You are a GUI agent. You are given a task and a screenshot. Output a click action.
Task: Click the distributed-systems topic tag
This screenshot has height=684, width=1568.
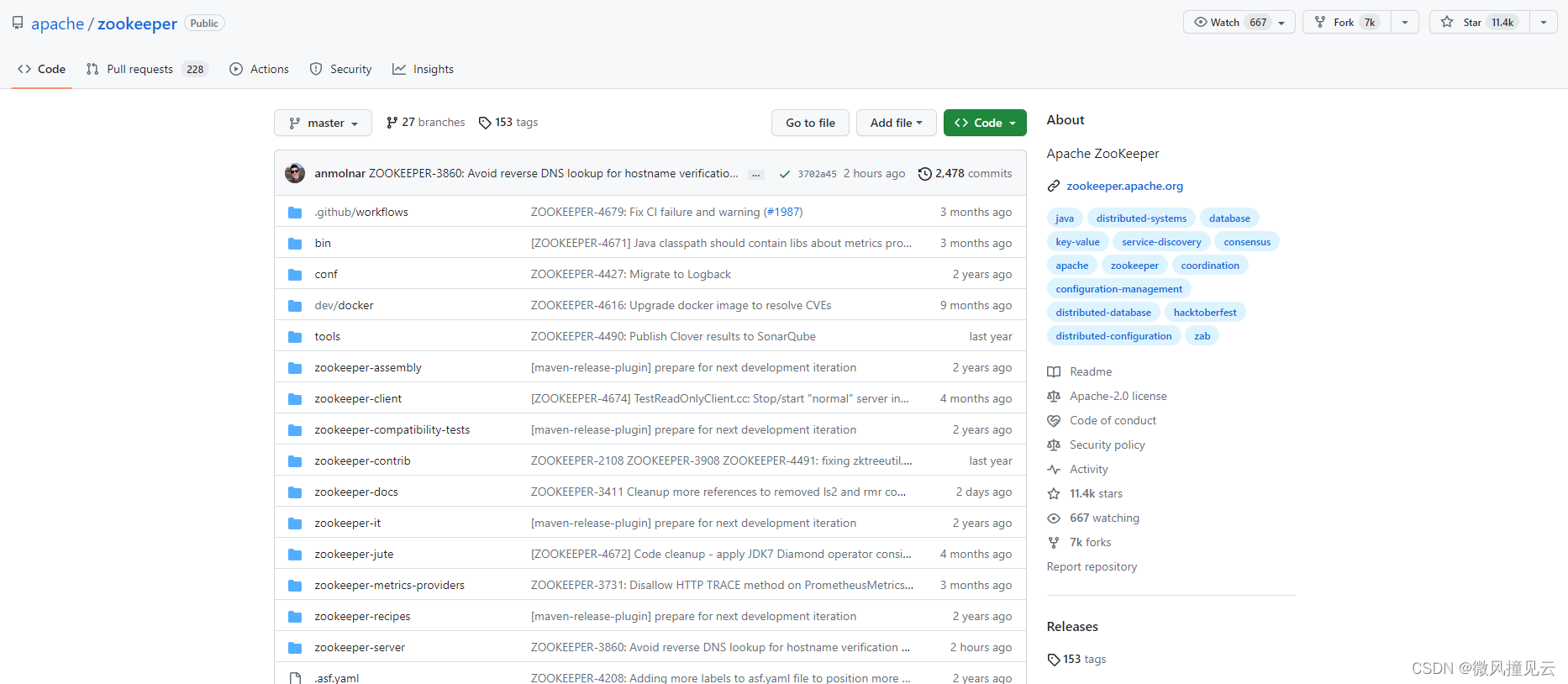click(1141, 218)
